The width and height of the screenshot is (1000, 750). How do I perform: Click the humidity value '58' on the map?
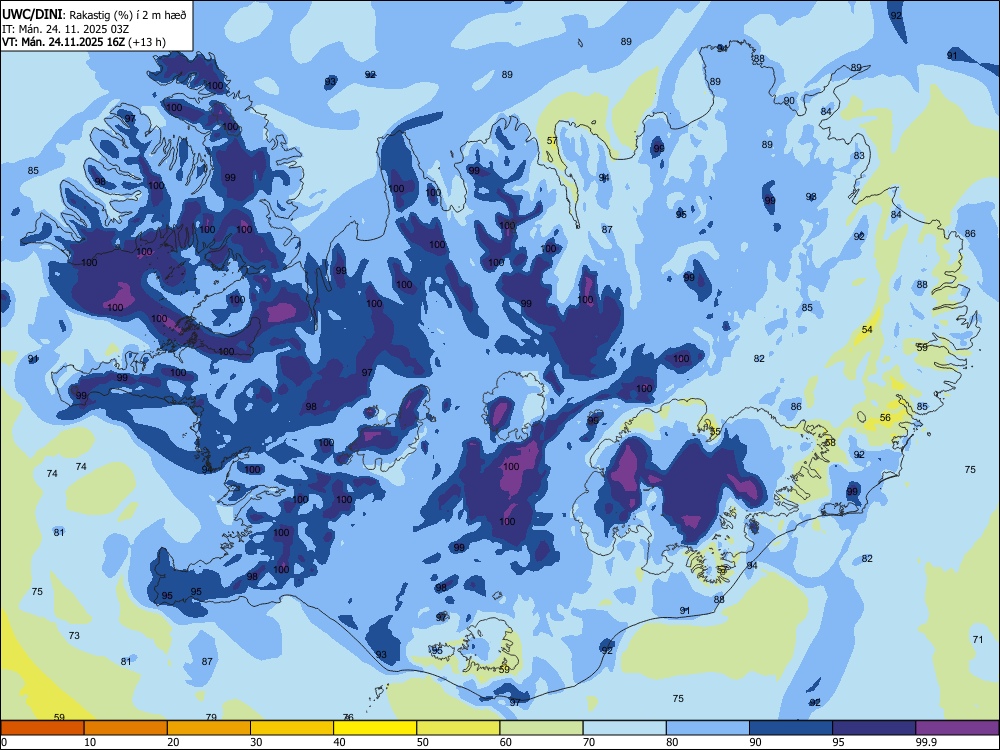[x=830, y=443]
